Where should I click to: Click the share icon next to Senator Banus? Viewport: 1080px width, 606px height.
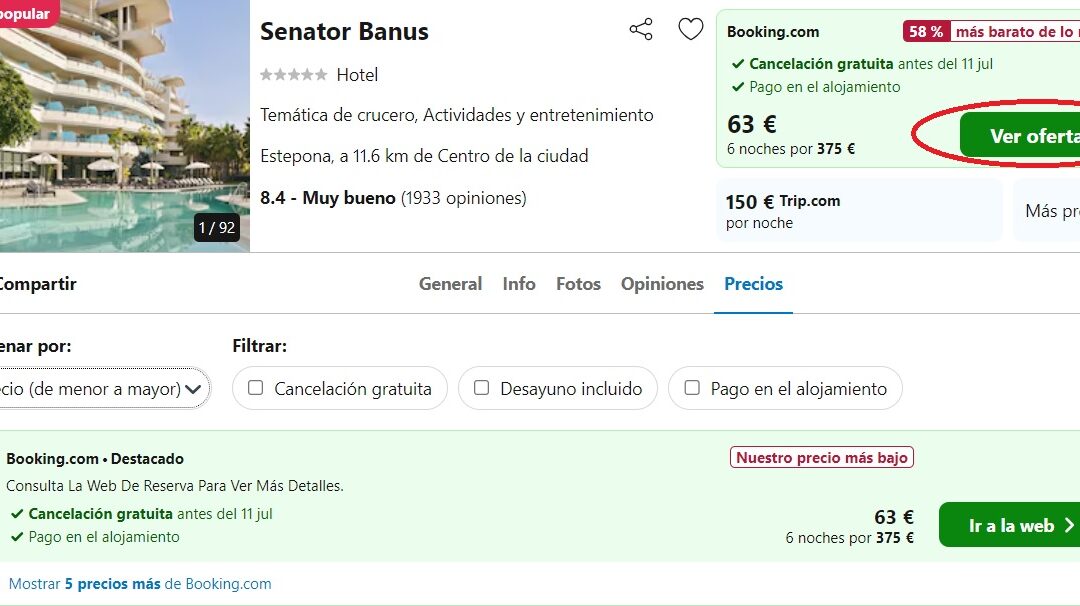coord(641,29)
